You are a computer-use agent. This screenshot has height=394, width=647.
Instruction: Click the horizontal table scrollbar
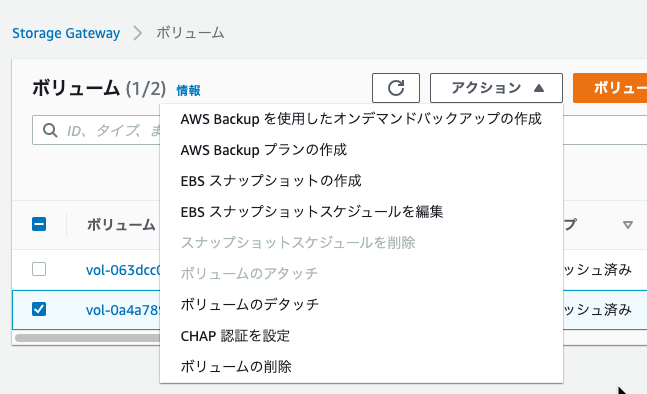click(87, 337)
